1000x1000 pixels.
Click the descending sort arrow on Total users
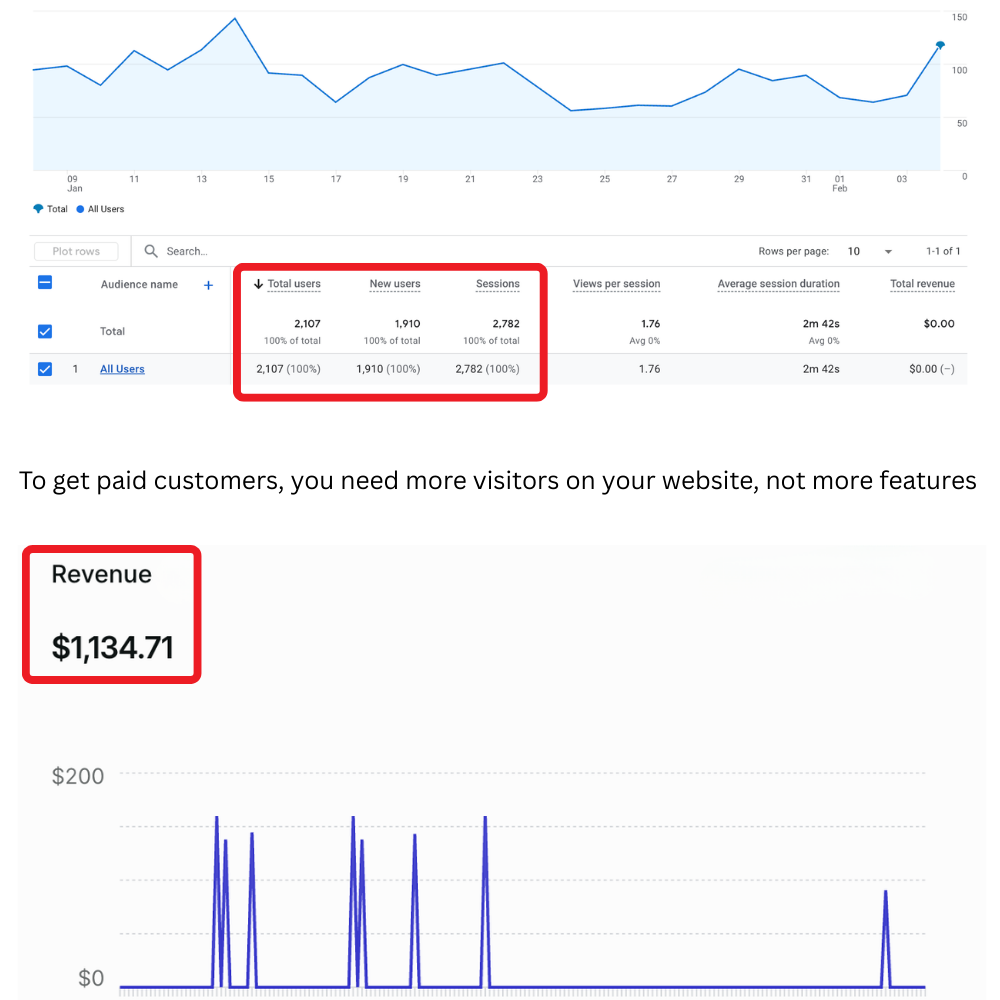click(x=258, y=283)
